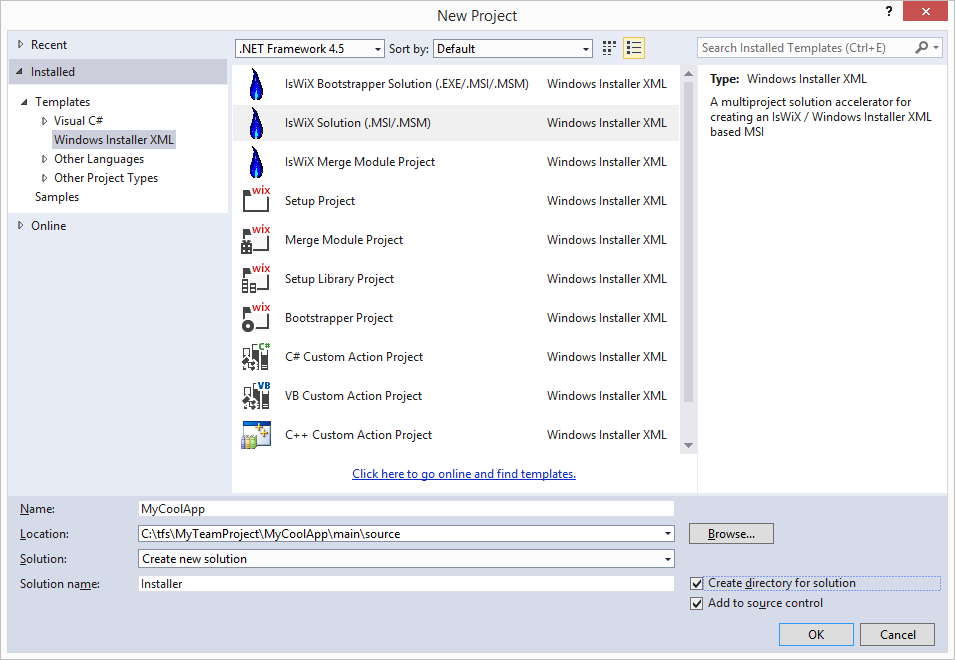Select 'IsWiX Bootstrapper Solution (.EXE/.MSI/.MSM)' template name
955x660 pixels.
407,84
